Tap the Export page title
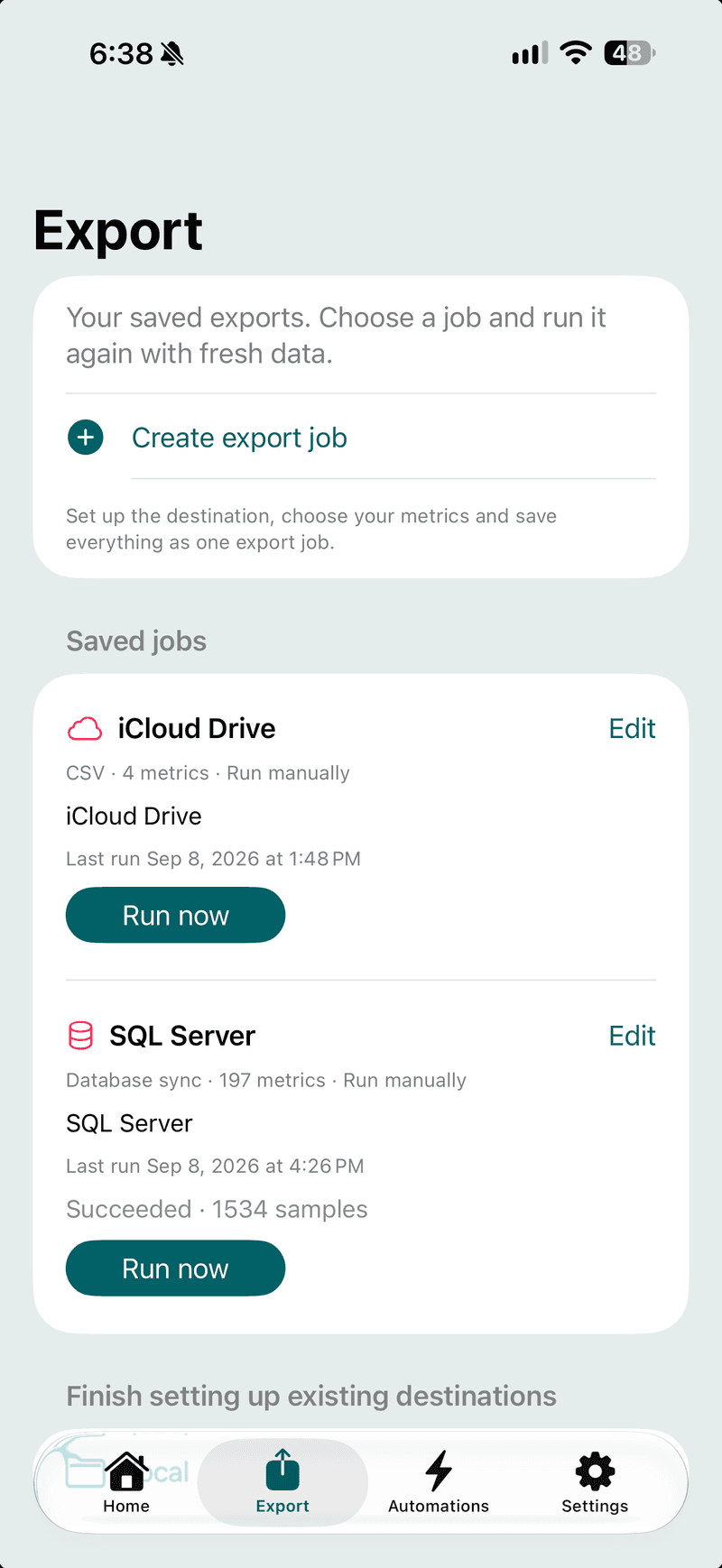This screenshot has width=722, height=1568. tap(118, 231)
